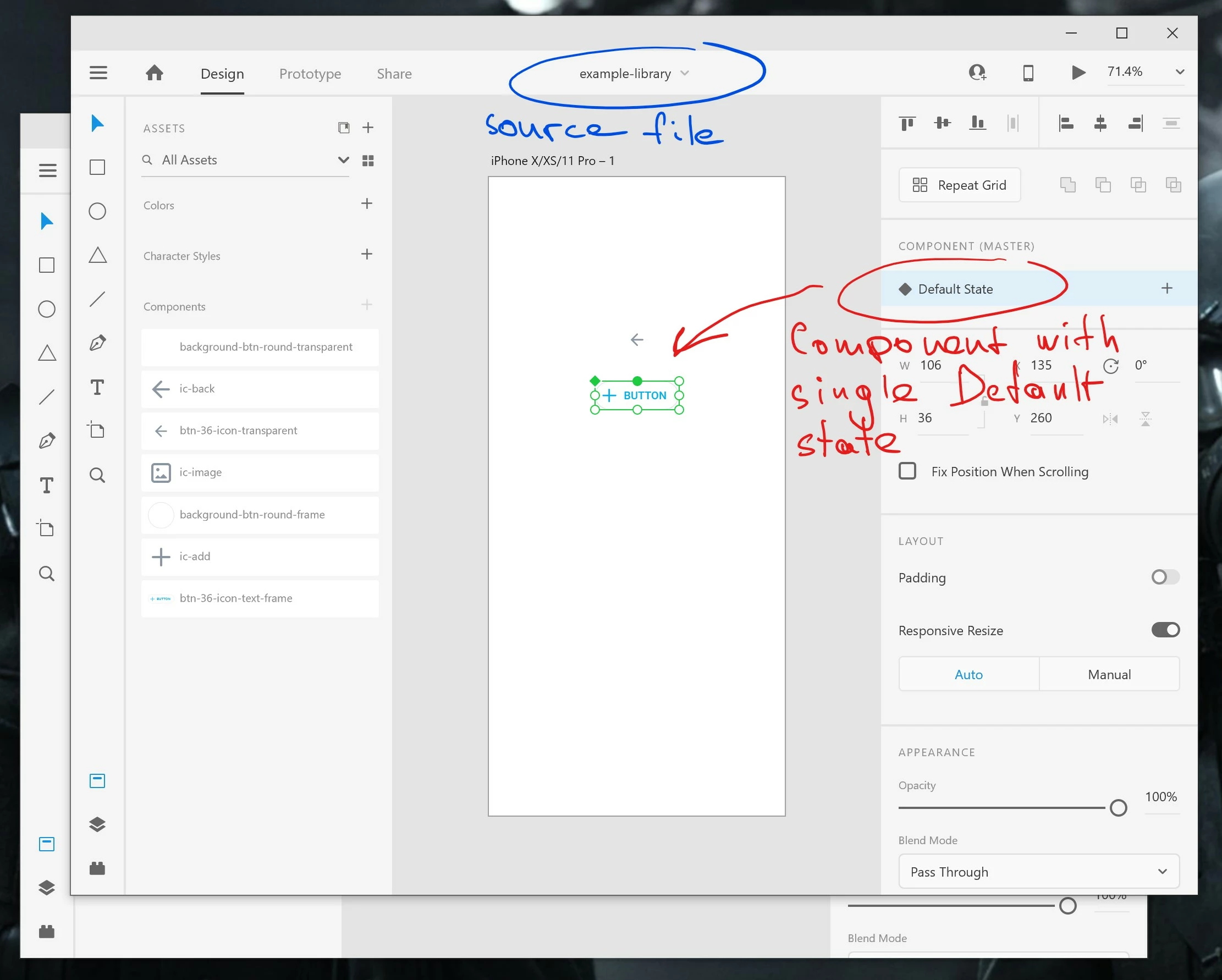
Task: Enable Fix Position When Scrolling checkbox
Action: coord(907,471)
